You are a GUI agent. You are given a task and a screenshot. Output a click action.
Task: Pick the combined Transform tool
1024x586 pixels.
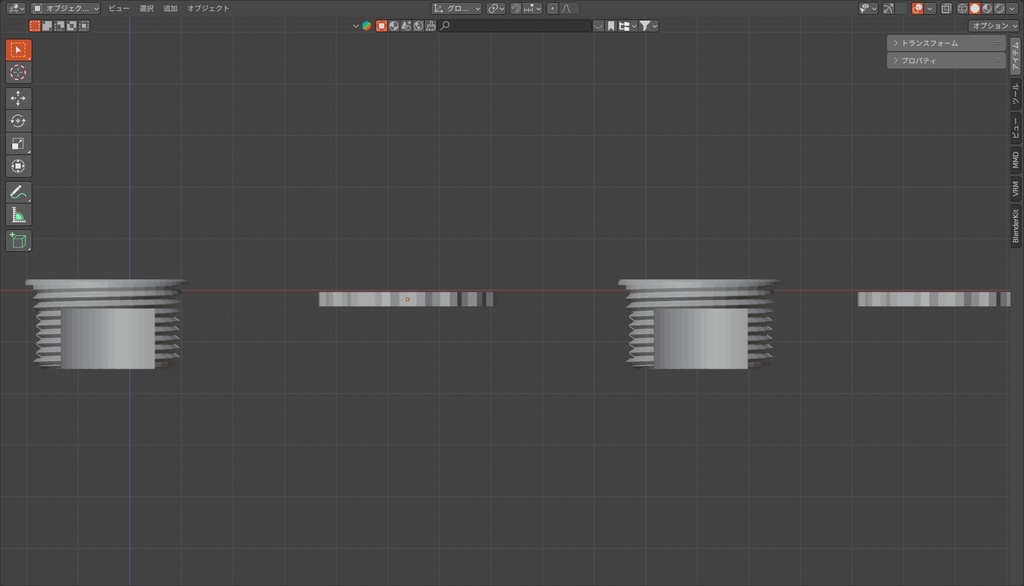[x=18, y=167]
